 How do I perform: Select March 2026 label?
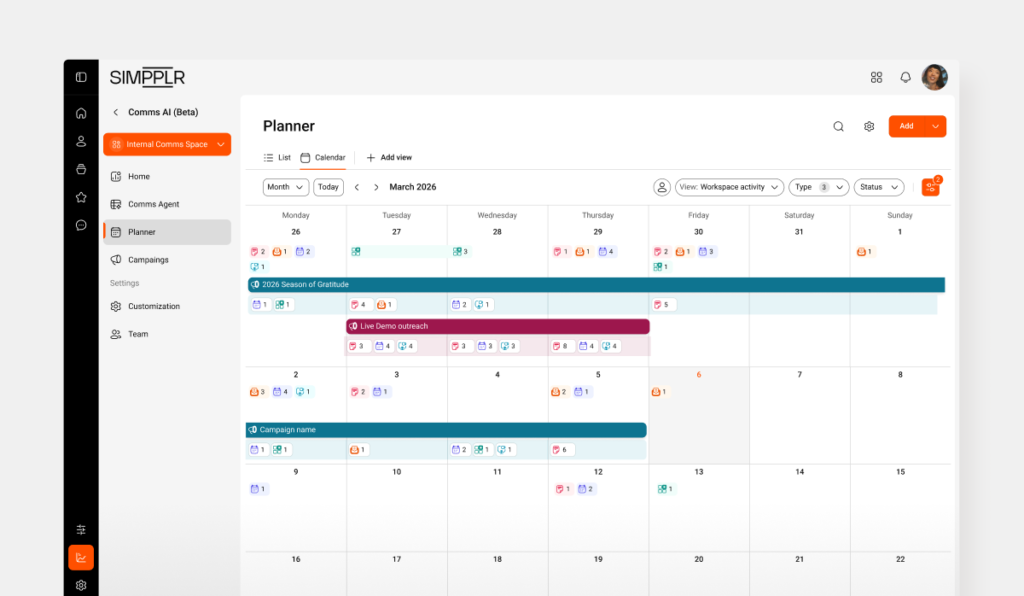coord(413,187)
